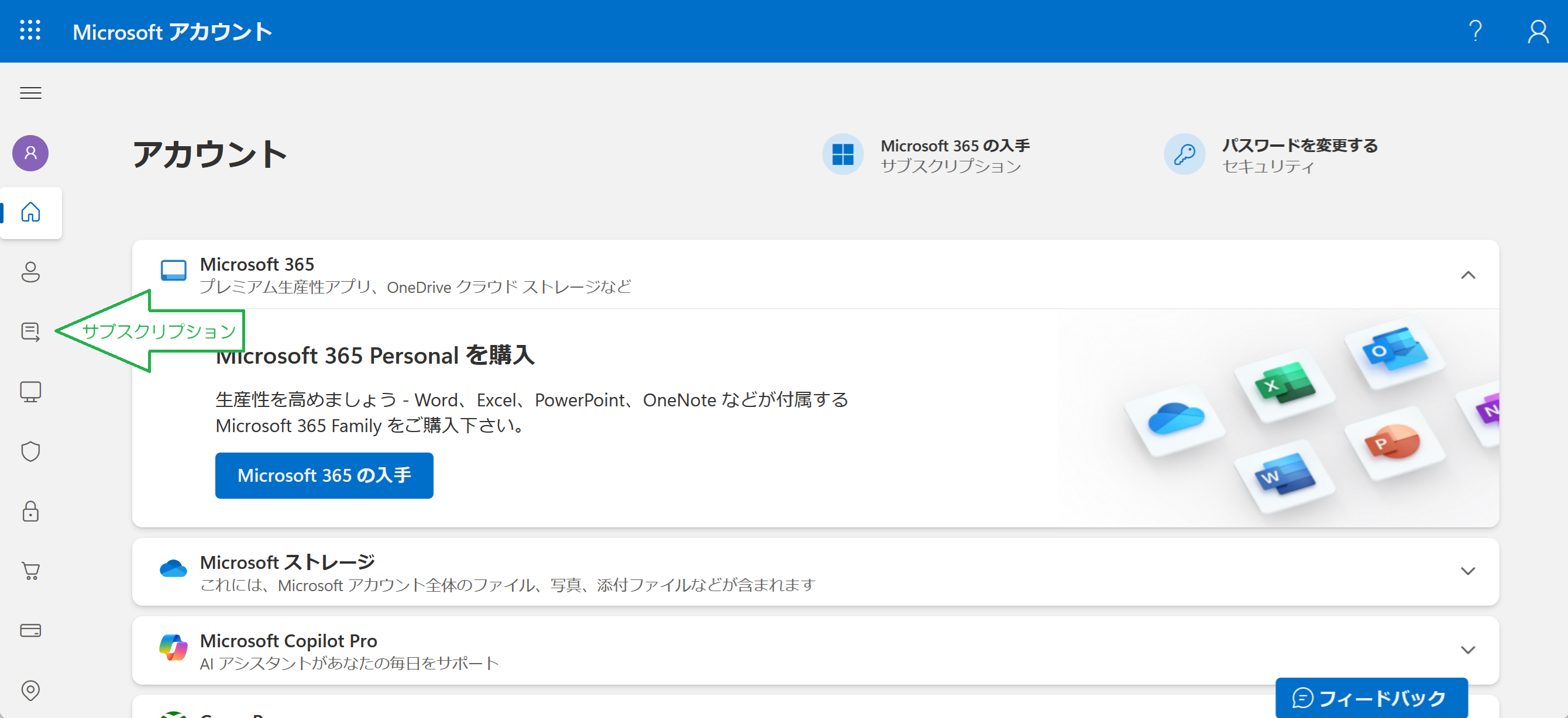Image resolution: width=1568 pixels, height=718 pixels.
Task: Open Your info person icon in sidebar
Action: (30, 272)
